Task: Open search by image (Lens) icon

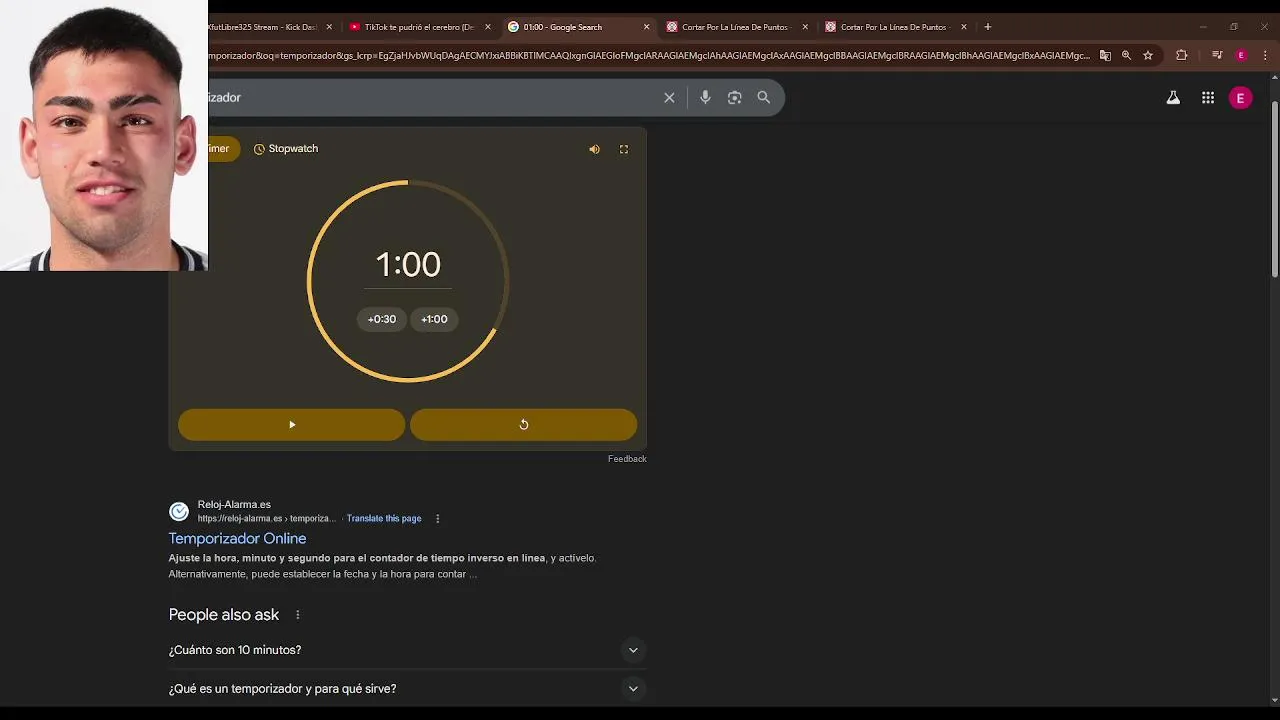Action: tap(735, 97)
